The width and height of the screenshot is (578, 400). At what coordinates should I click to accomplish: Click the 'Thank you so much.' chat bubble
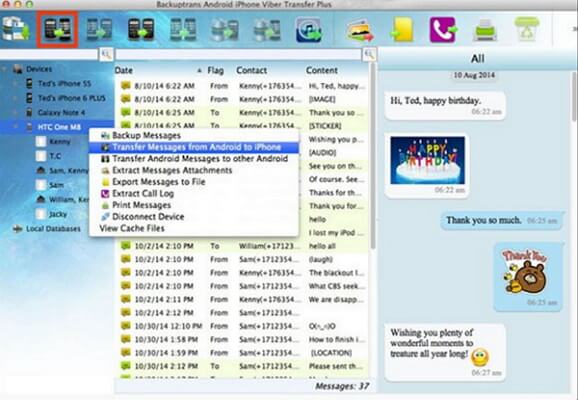pyautogui.click(x=502, y=220)
